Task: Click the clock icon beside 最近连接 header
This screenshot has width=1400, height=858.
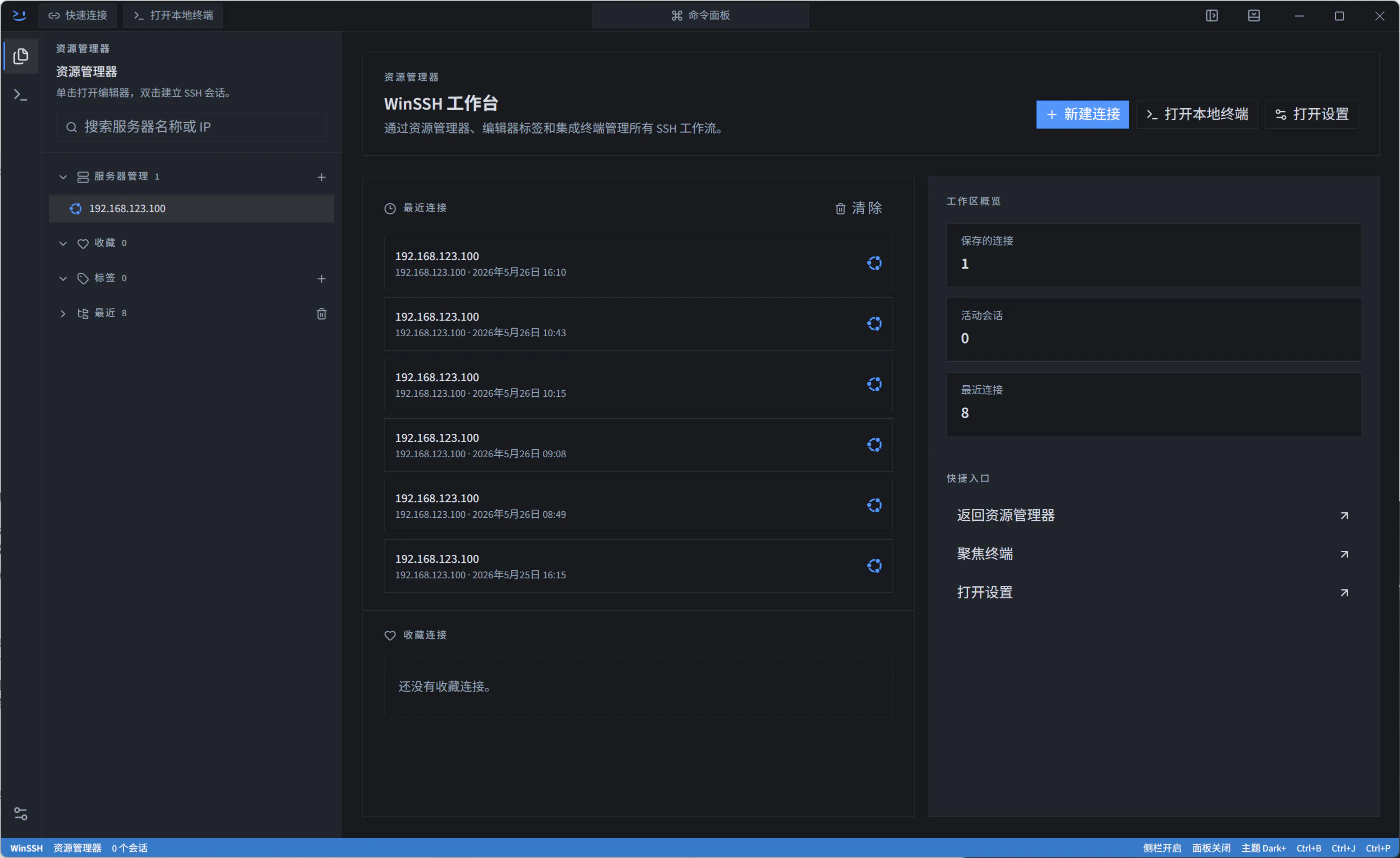Action: (390, 209)
